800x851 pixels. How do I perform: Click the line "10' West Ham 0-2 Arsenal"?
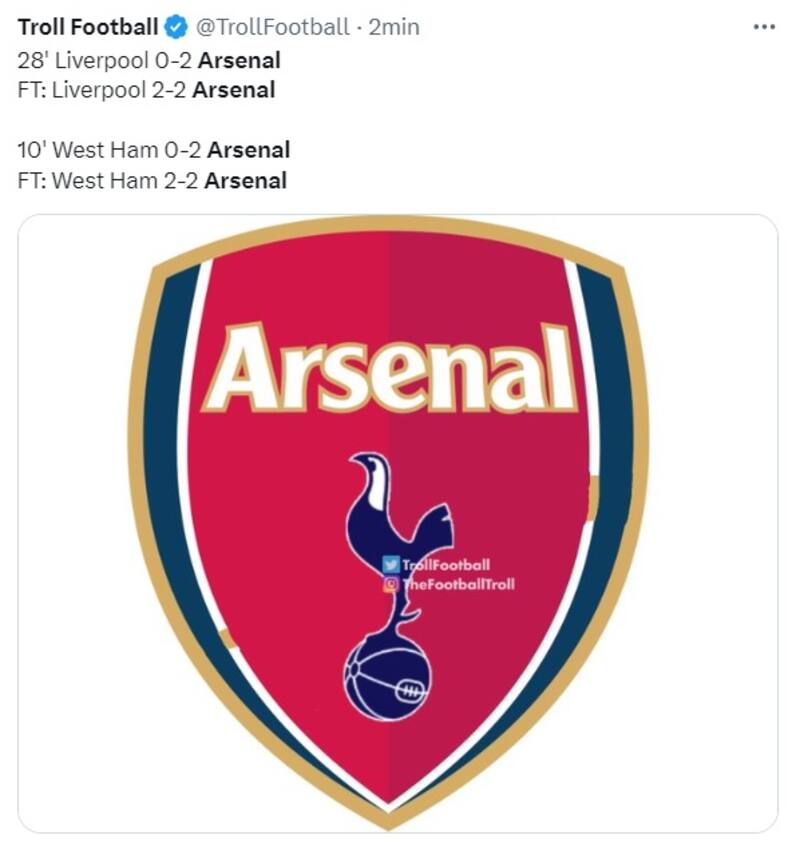click(x=154, y=151)
